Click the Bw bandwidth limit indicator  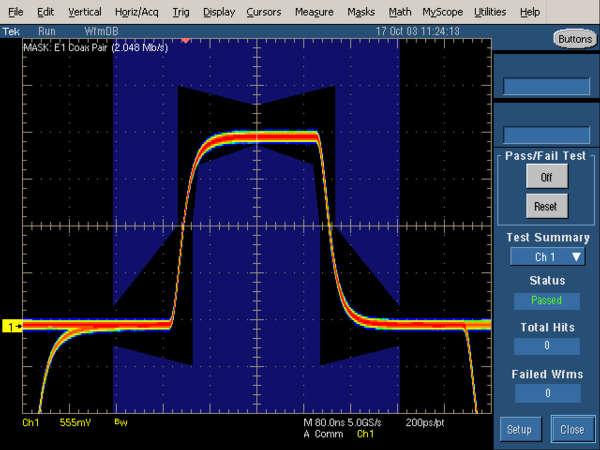120,423
